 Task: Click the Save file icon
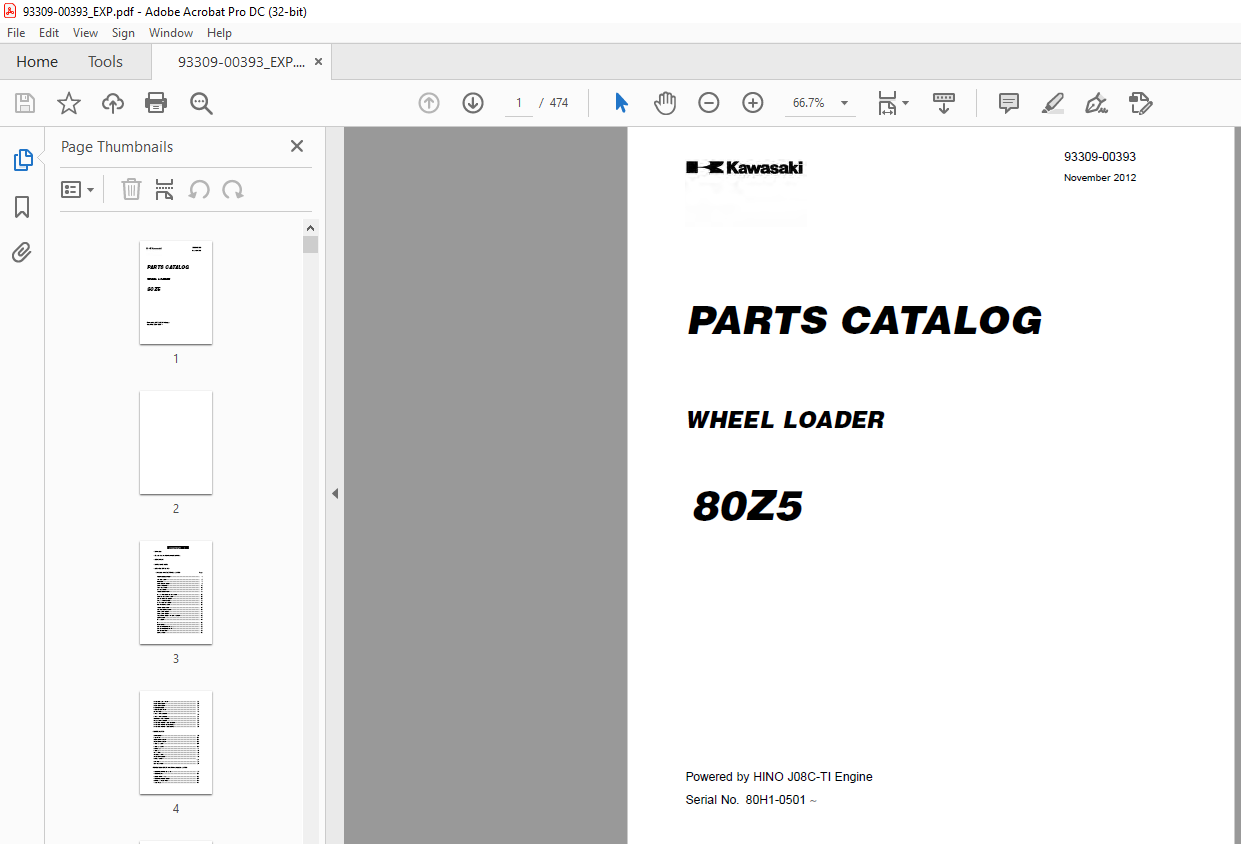pos(25,103)
